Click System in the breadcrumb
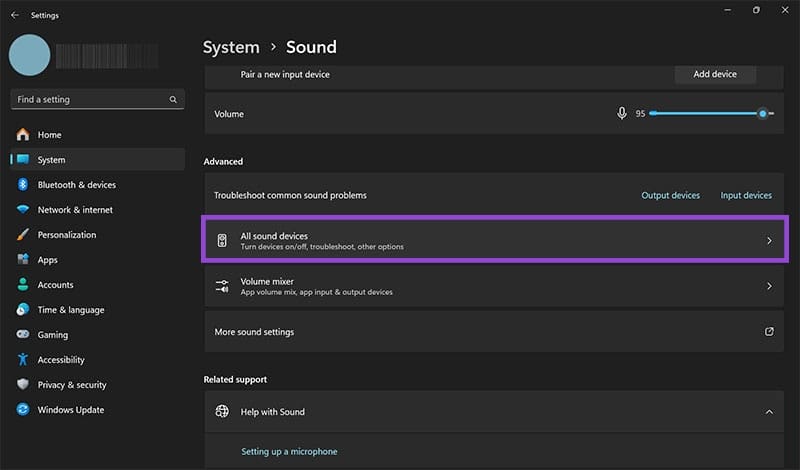The image size is (800, 470). [231, 47]
